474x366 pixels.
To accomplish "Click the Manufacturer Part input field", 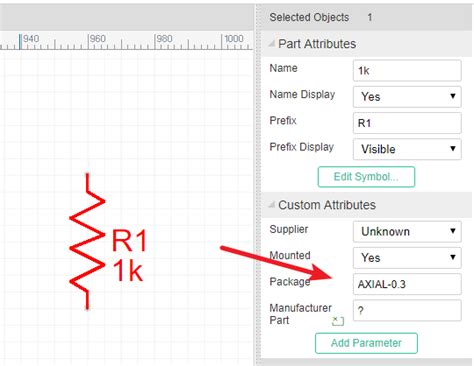I will click(x=407, y=310).
